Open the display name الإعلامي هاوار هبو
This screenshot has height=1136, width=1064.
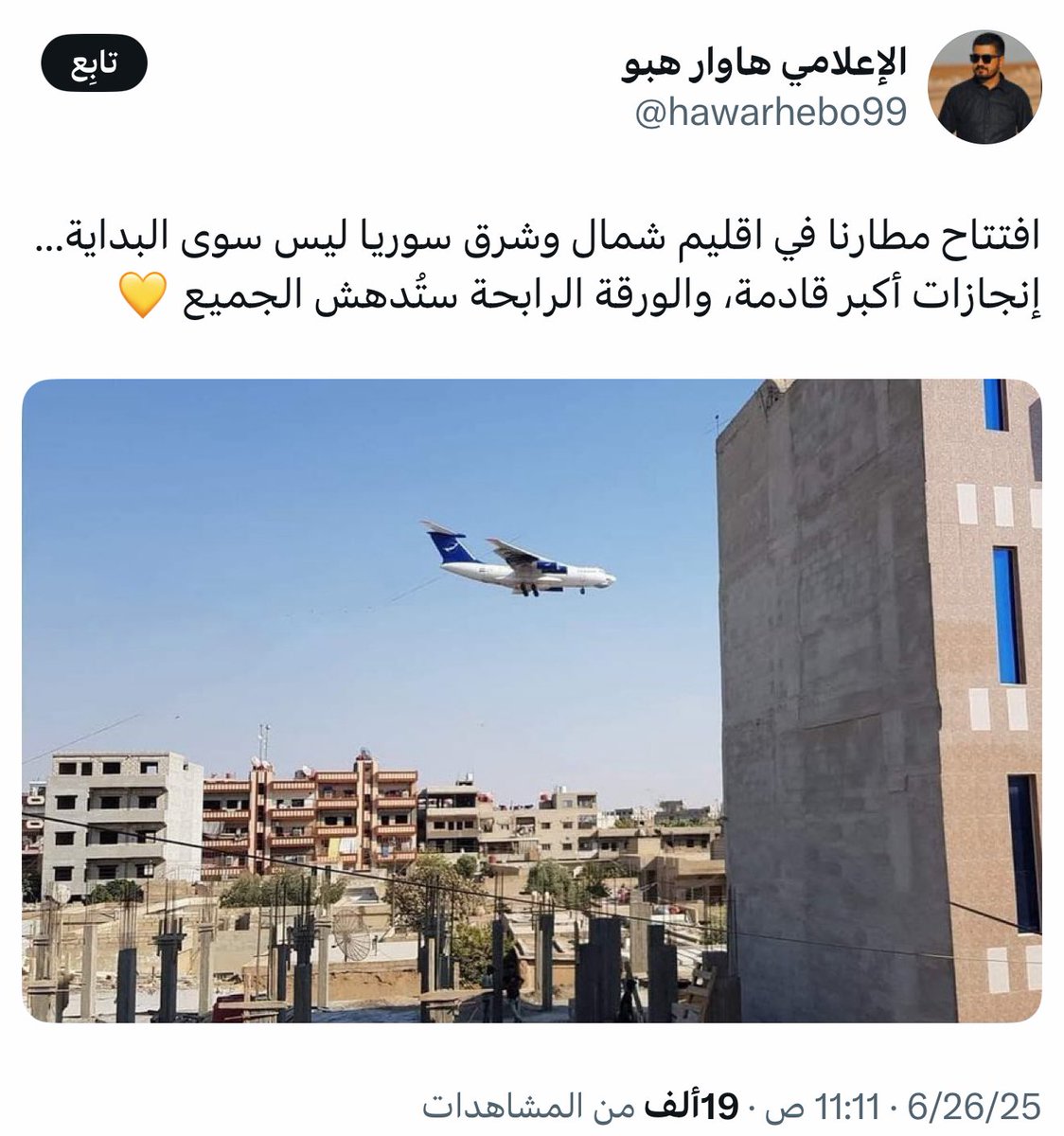(765, 64)
